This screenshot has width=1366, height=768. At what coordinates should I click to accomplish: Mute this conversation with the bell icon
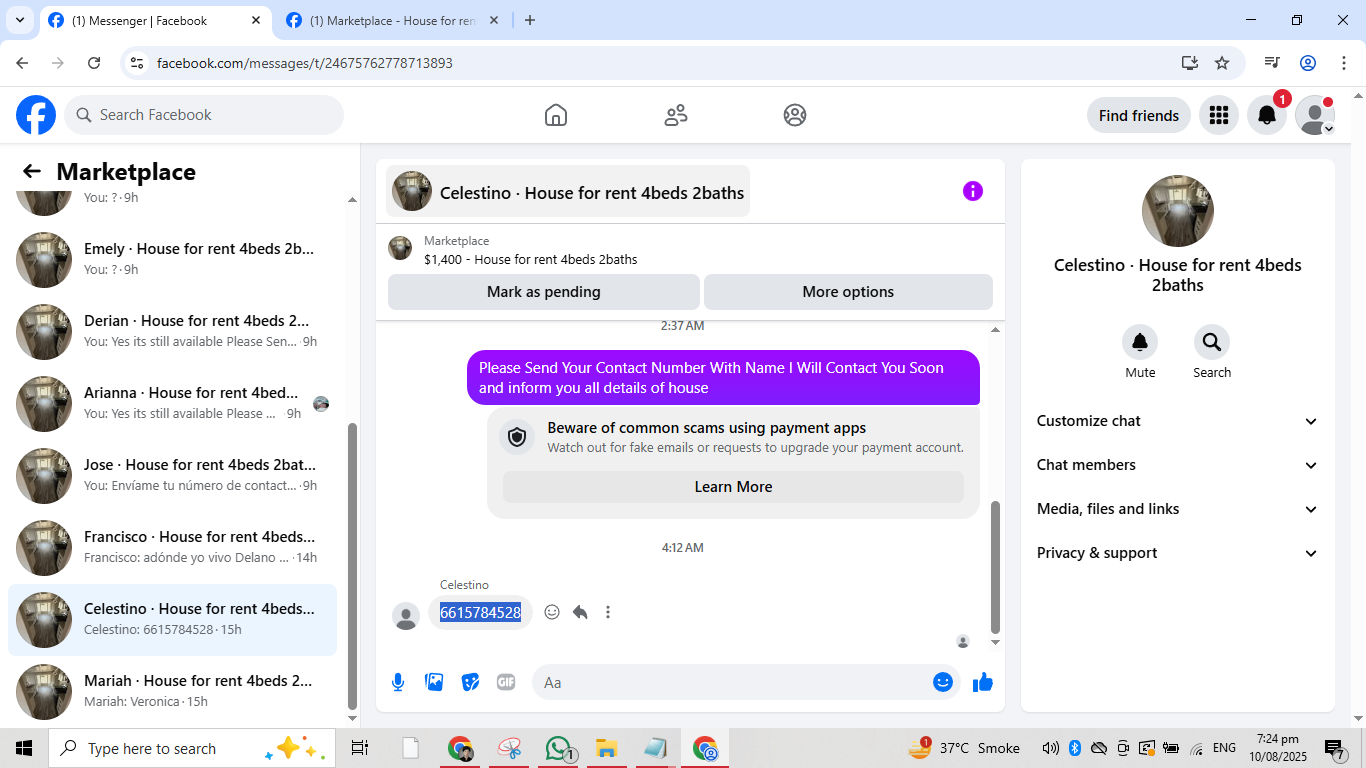1140,343
